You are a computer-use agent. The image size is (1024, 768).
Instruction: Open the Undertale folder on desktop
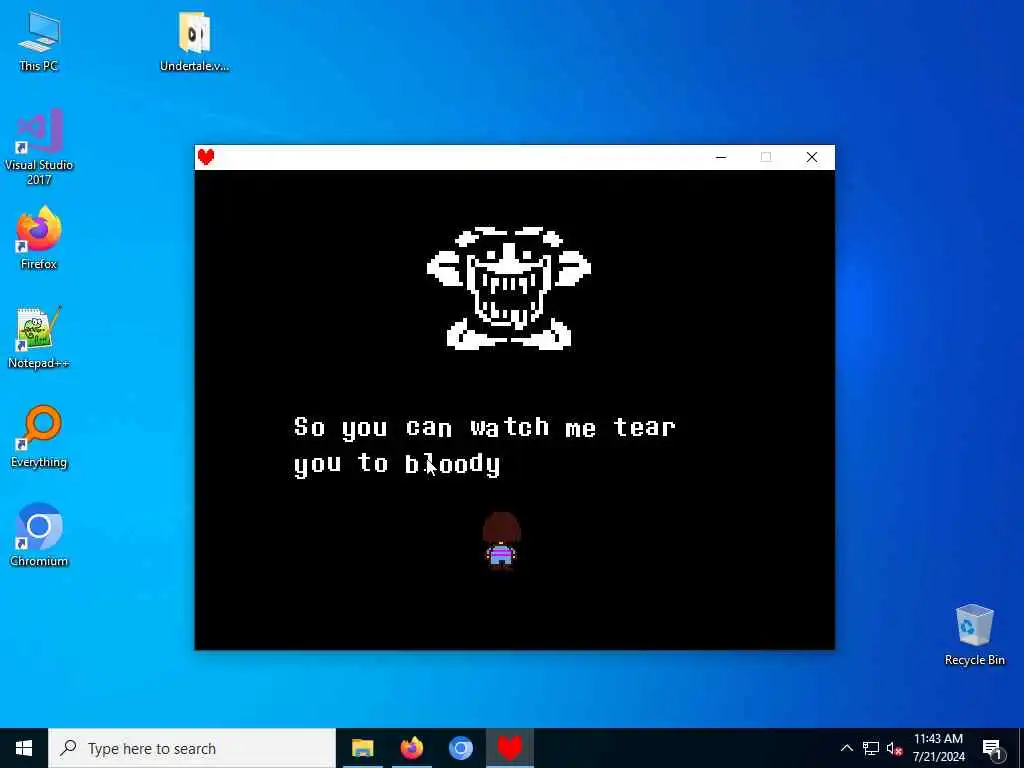click(194, 40)
